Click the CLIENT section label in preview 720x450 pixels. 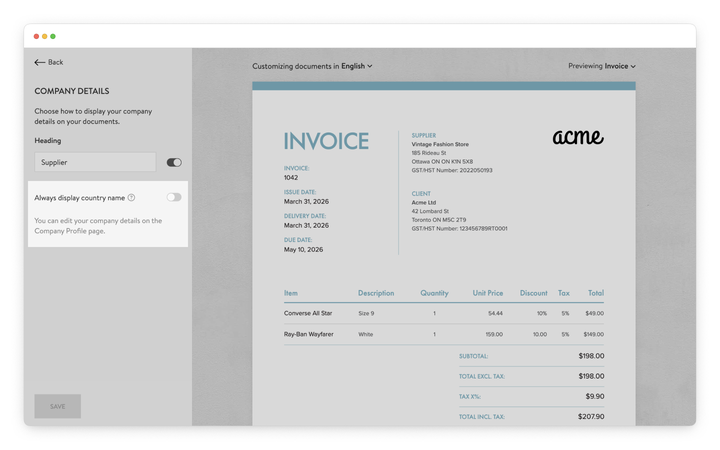(421, 193)
